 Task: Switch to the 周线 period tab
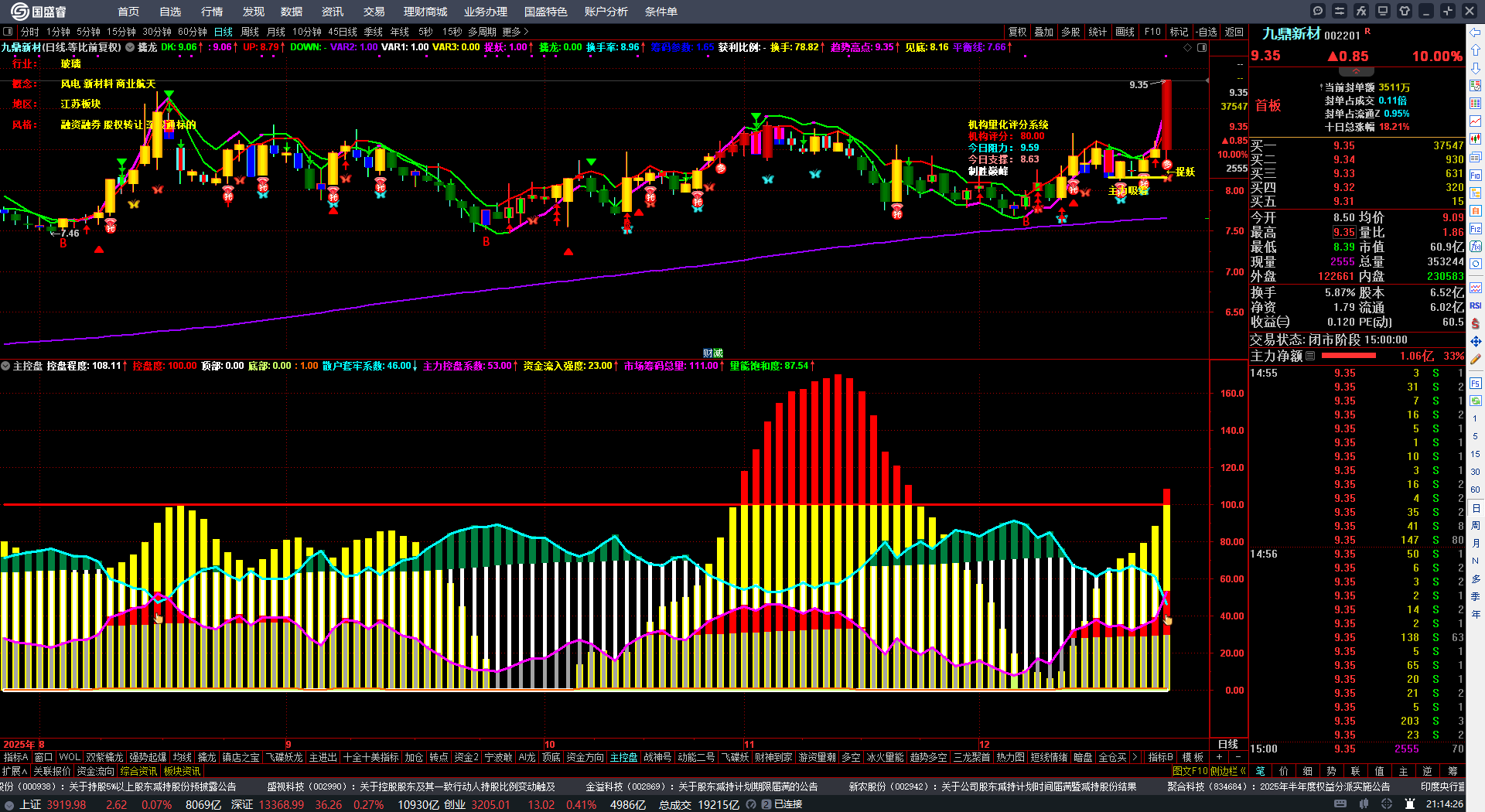[249, 32]
